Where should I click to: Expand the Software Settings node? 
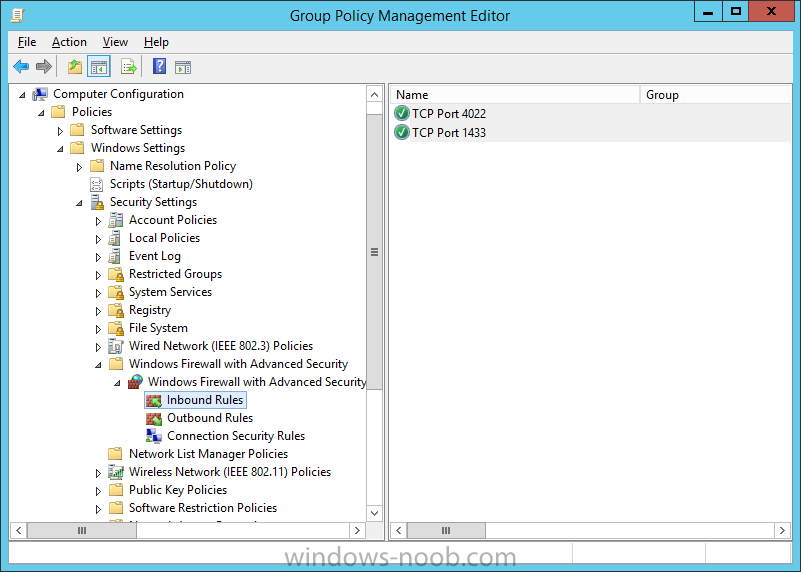point(60,131)
